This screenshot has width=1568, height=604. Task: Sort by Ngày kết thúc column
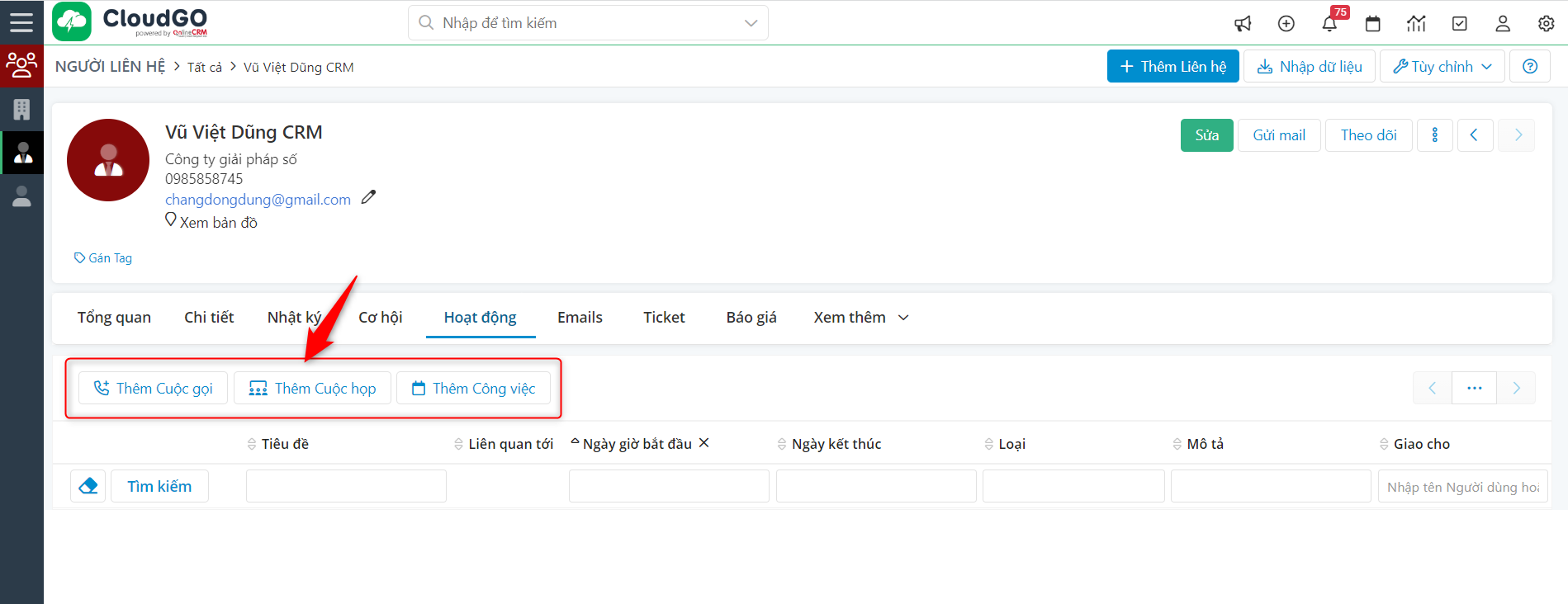tap(829, 444)
